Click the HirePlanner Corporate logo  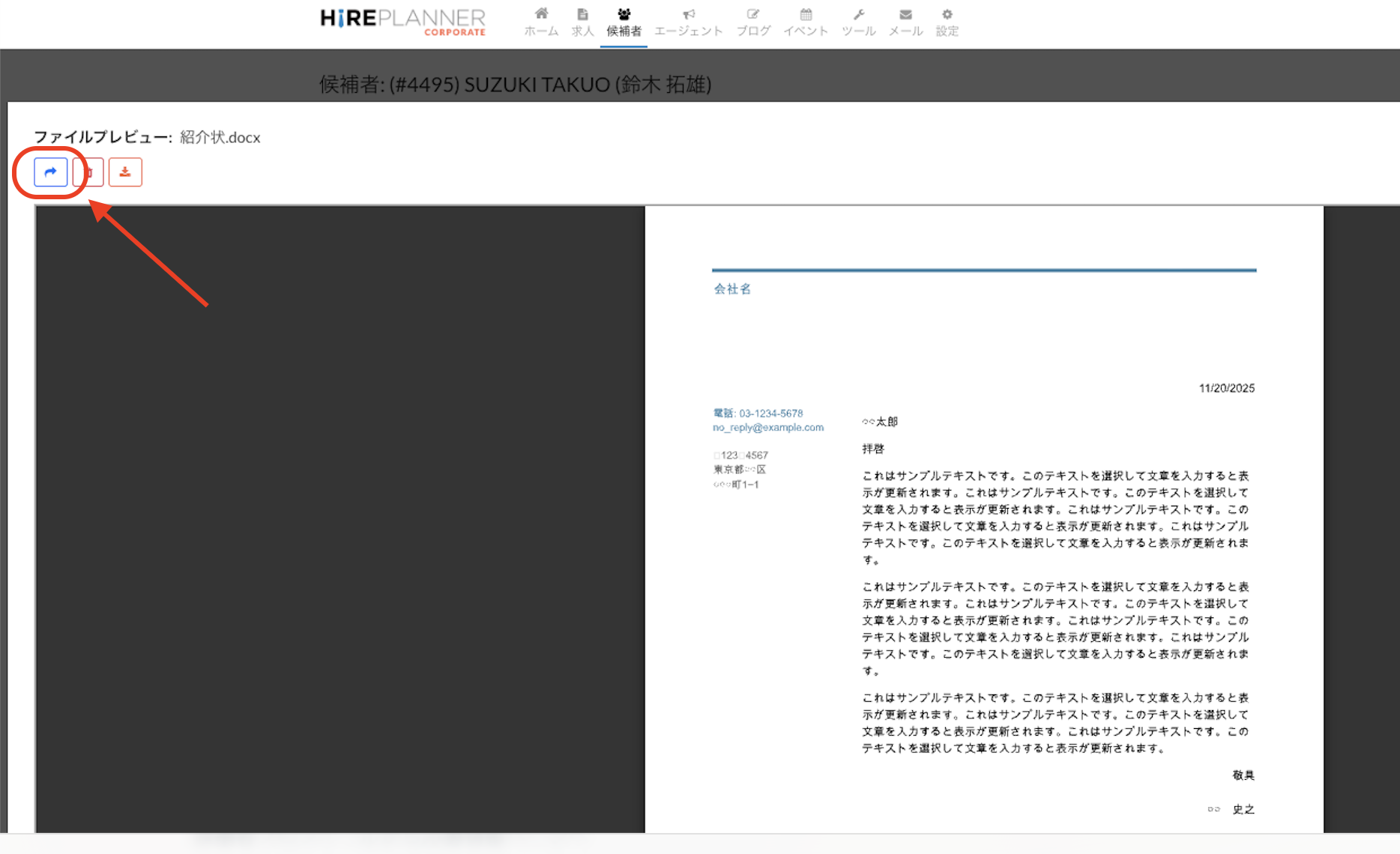click(x=403, y=21)
